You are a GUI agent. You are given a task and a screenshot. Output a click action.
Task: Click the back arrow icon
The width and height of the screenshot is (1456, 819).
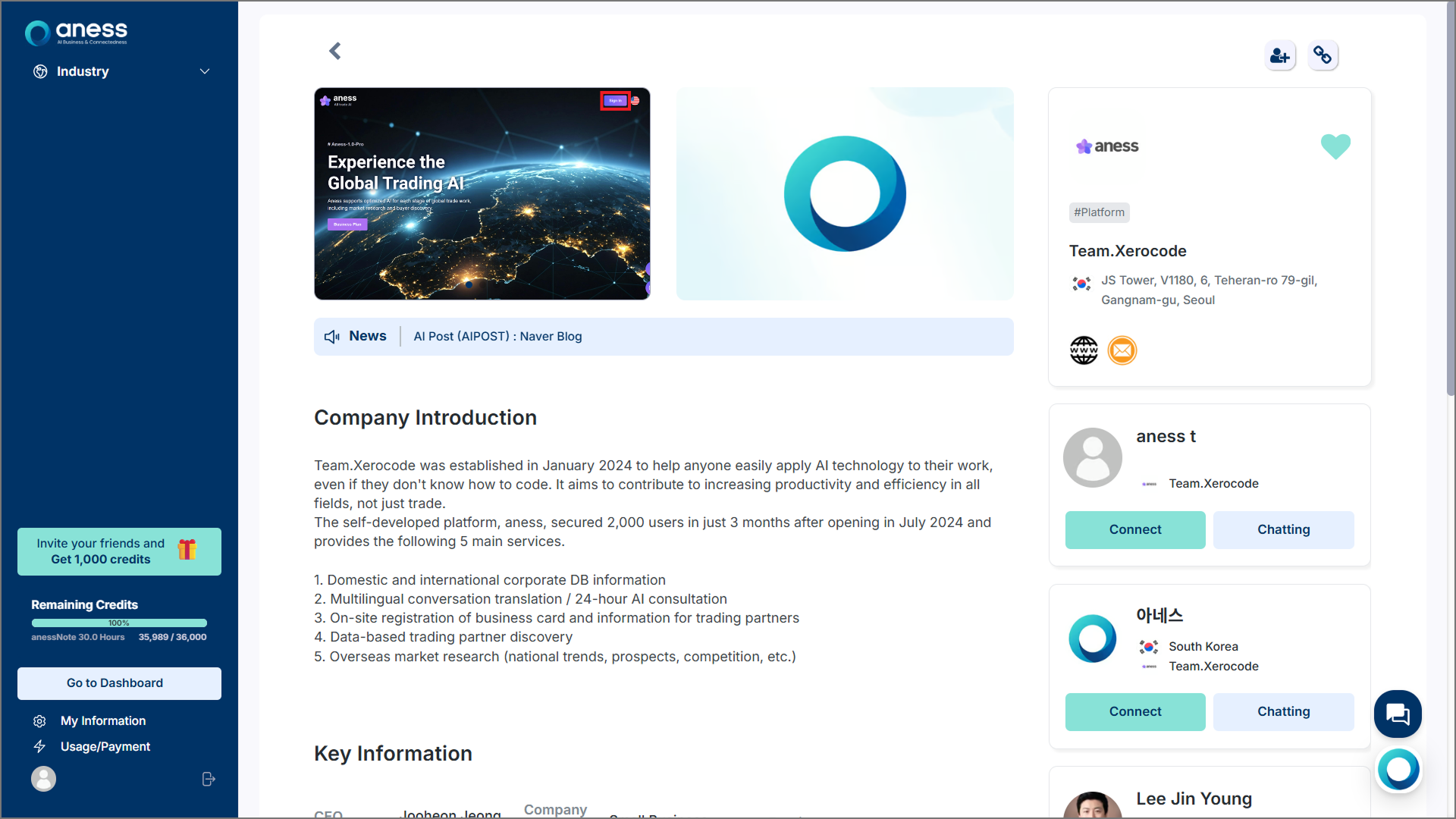(335, 51)
